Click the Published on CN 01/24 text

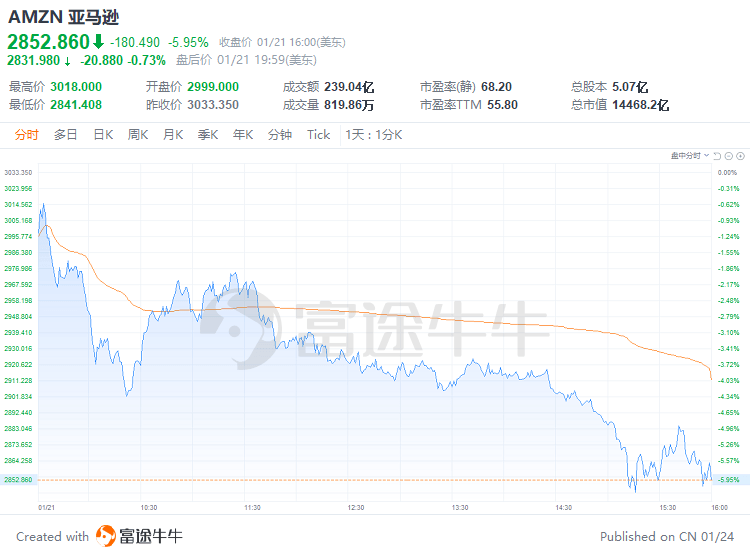pyautogui.click(x=667, y=536)
